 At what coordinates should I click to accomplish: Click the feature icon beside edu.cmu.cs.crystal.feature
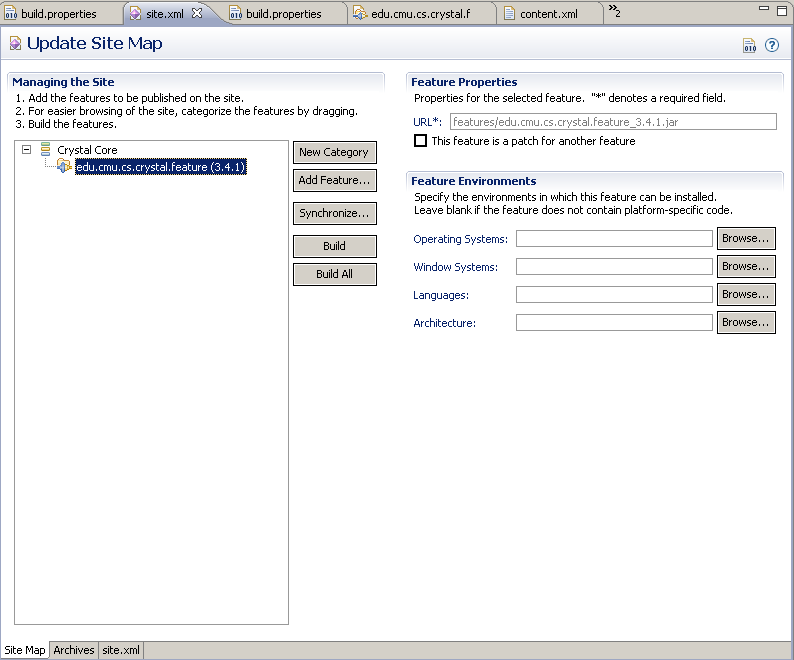pyautogui.click(x=64, y=166)
